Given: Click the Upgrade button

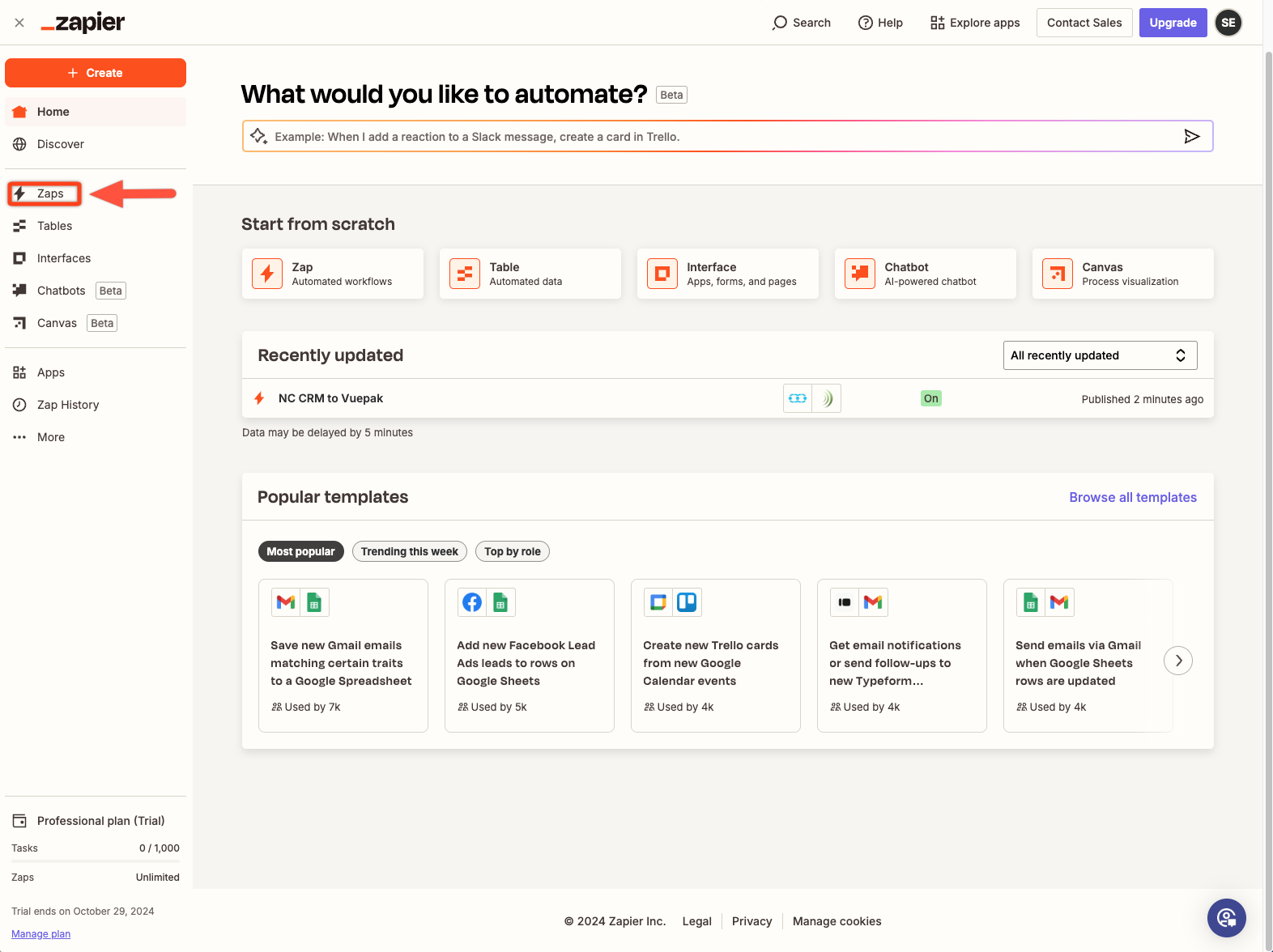Looking at the screenshot, I should point(1173,23).
